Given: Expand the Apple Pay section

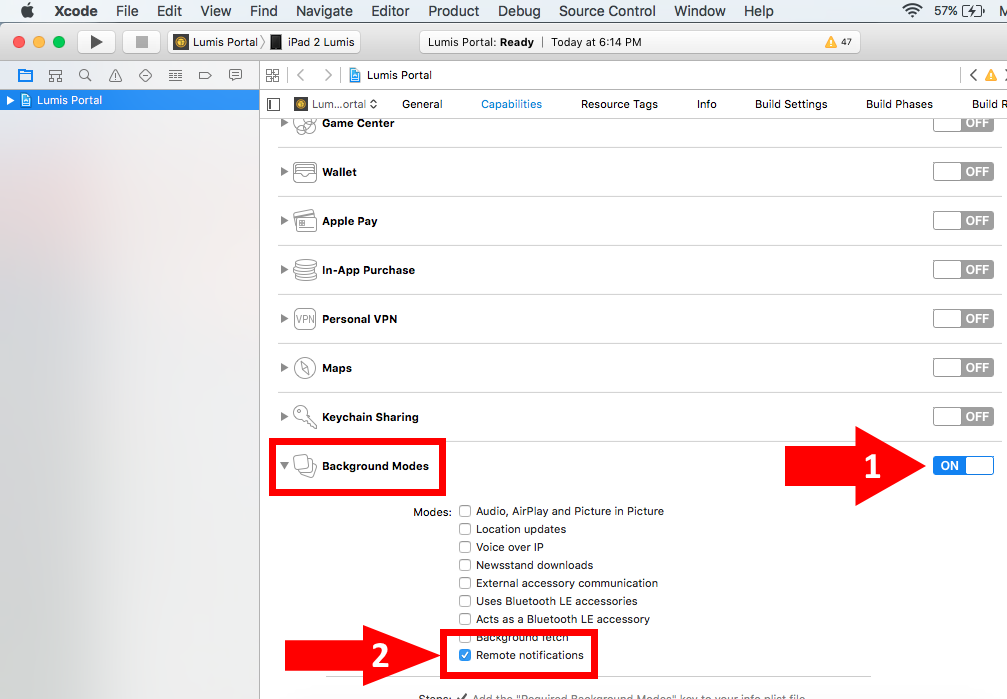Looking at the screenshot, I should 284,220.
